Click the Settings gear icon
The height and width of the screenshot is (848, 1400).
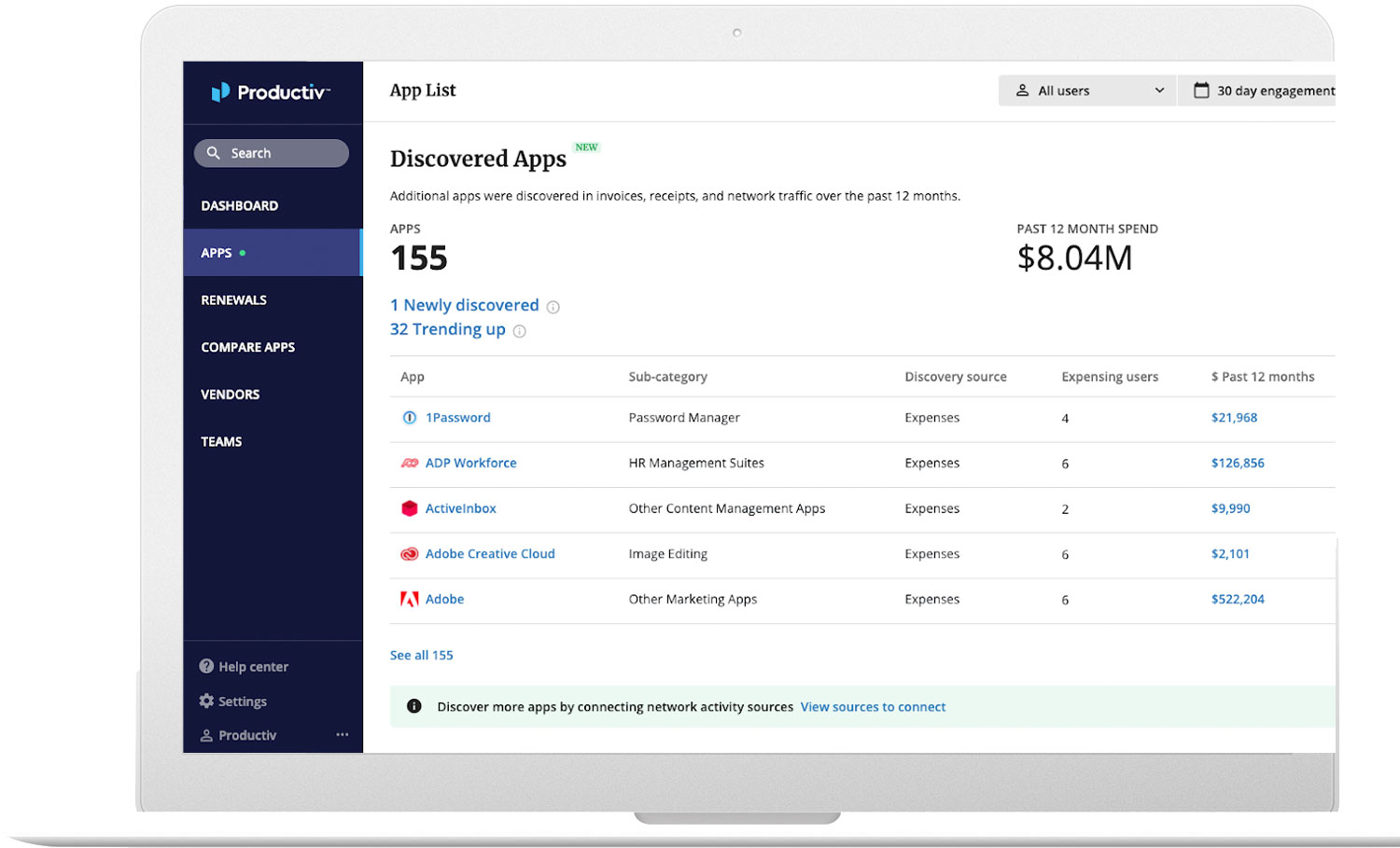click(x=206, y=701)
